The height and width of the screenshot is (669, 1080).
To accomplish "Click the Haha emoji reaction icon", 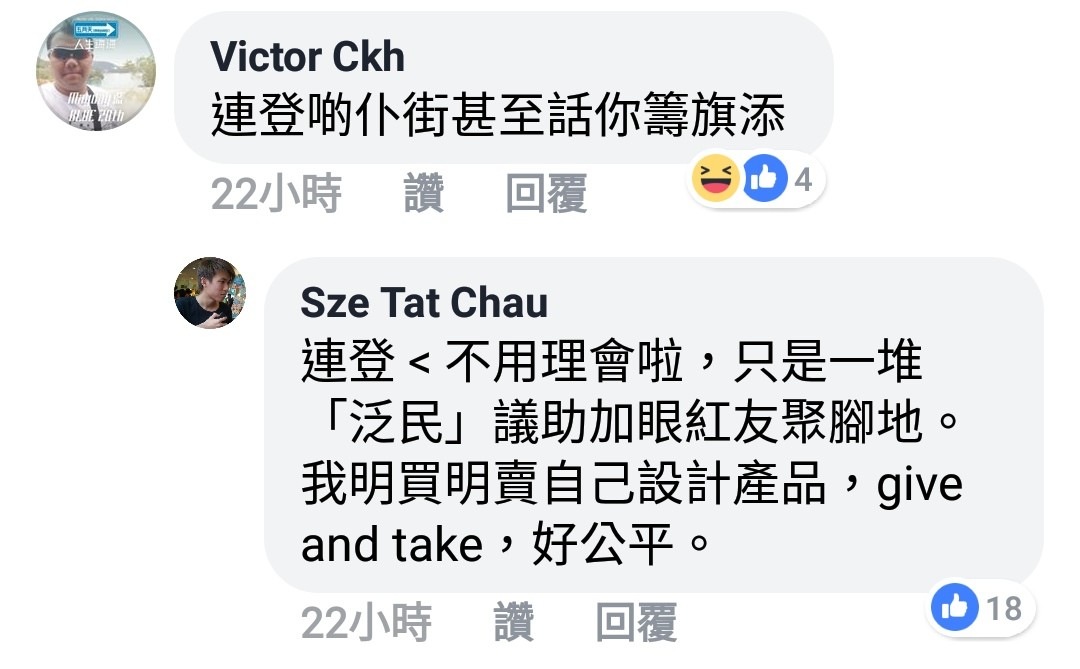I will pyautogui.click(x=716, y=178).
